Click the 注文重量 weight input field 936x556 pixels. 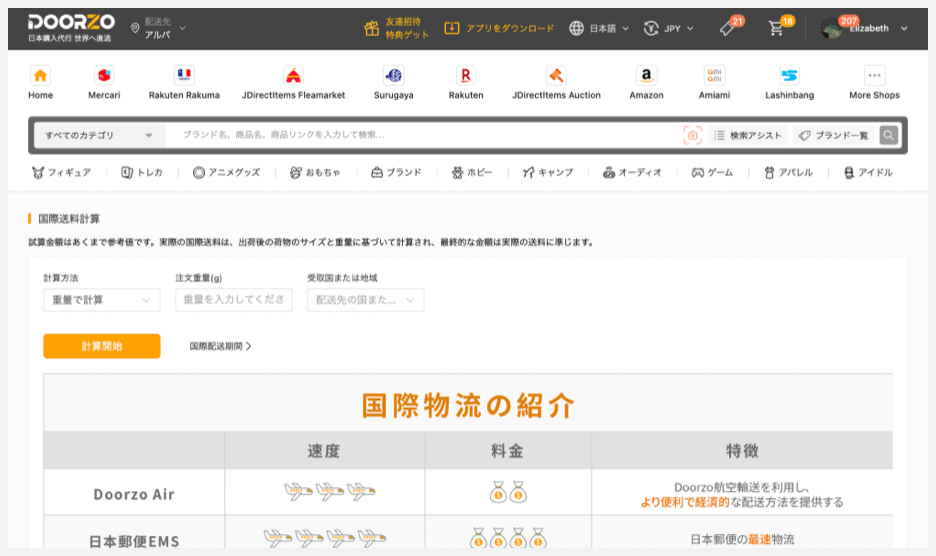233,300
